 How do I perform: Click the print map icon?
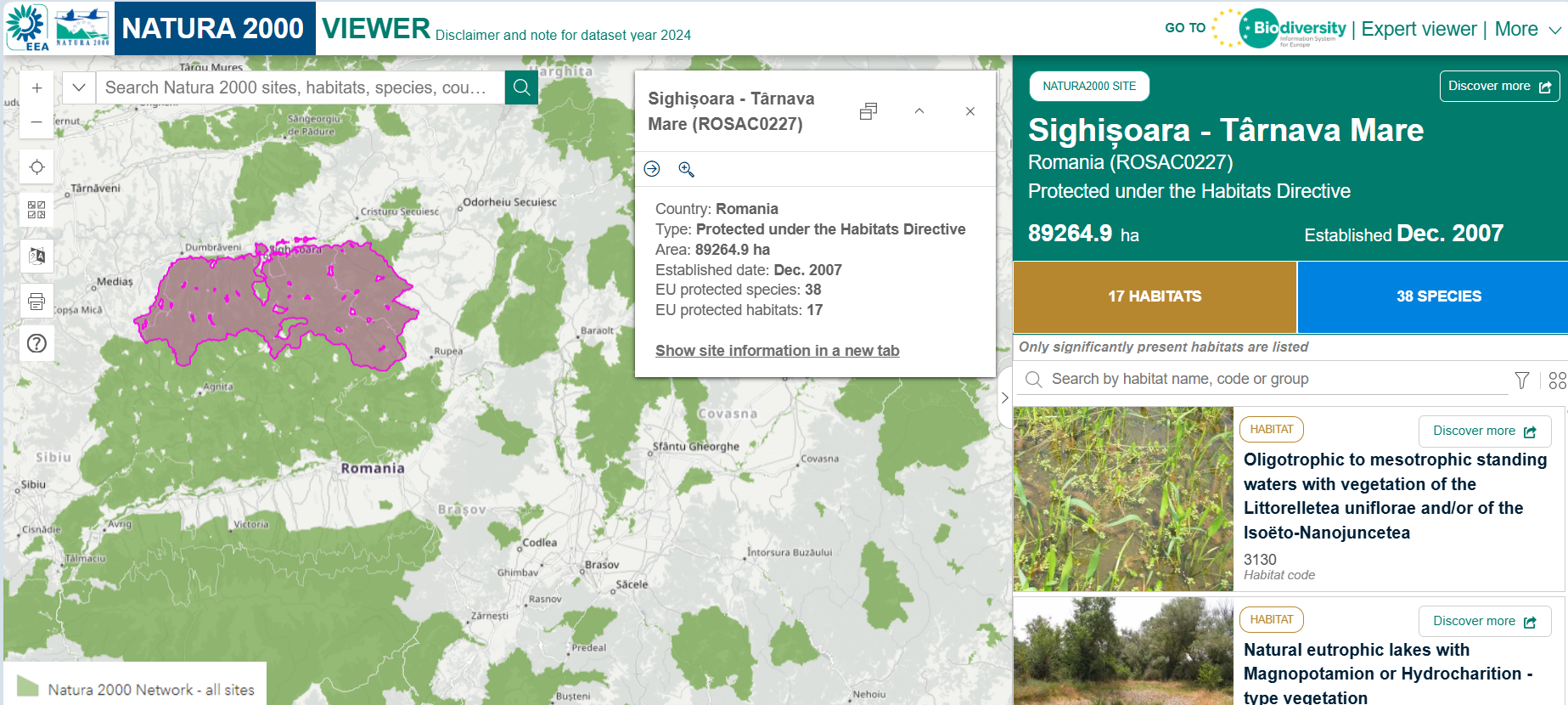(x=37, y=302)
